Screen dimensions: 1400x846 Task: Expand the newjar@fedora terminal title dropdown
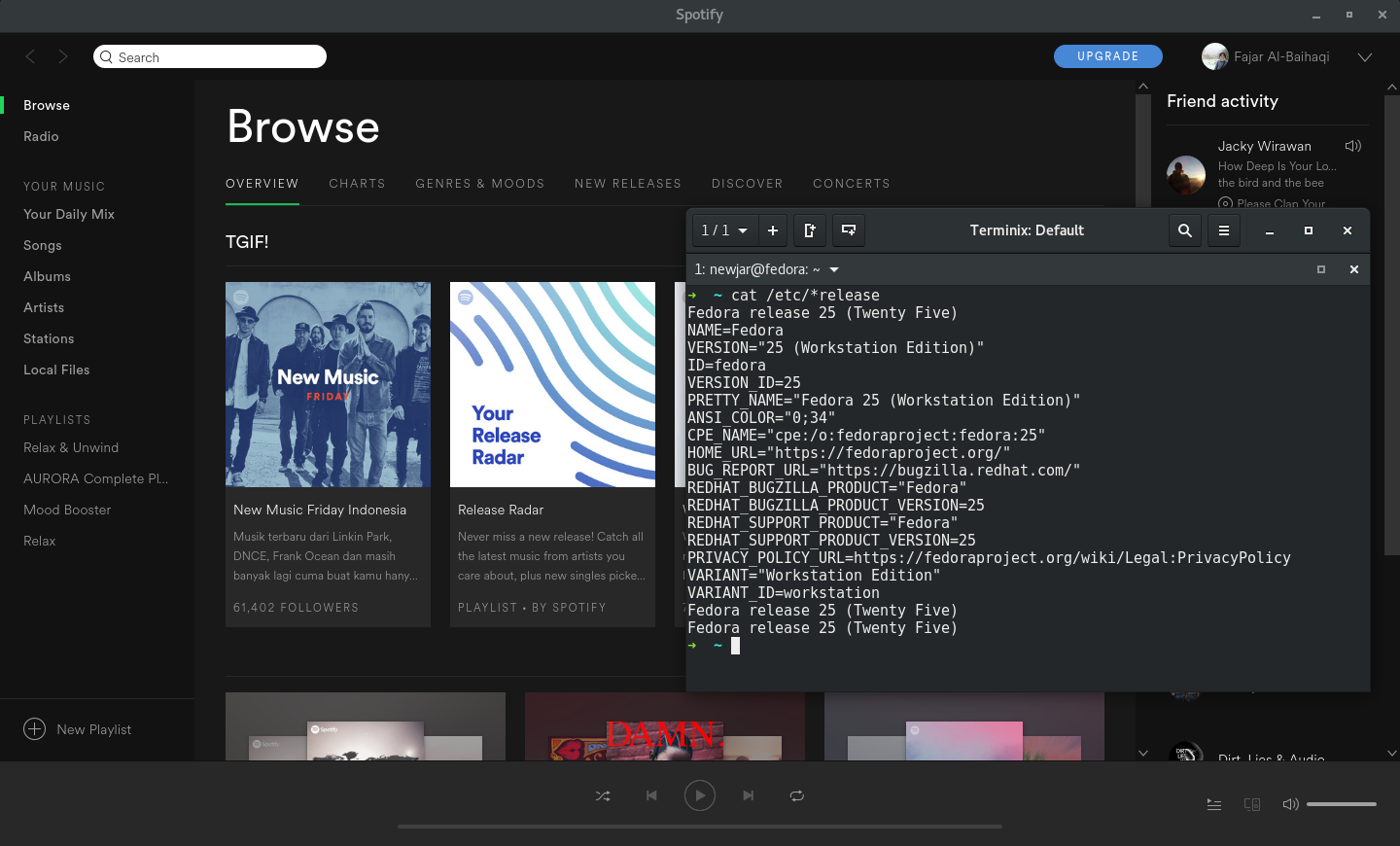tap(834, 269)
